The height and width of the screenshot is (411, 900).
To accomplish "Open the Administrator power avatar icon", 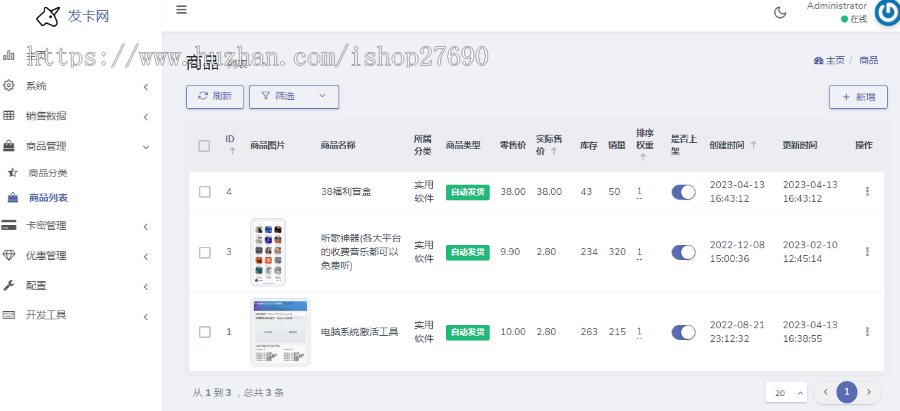I will [x=887, y=13].
